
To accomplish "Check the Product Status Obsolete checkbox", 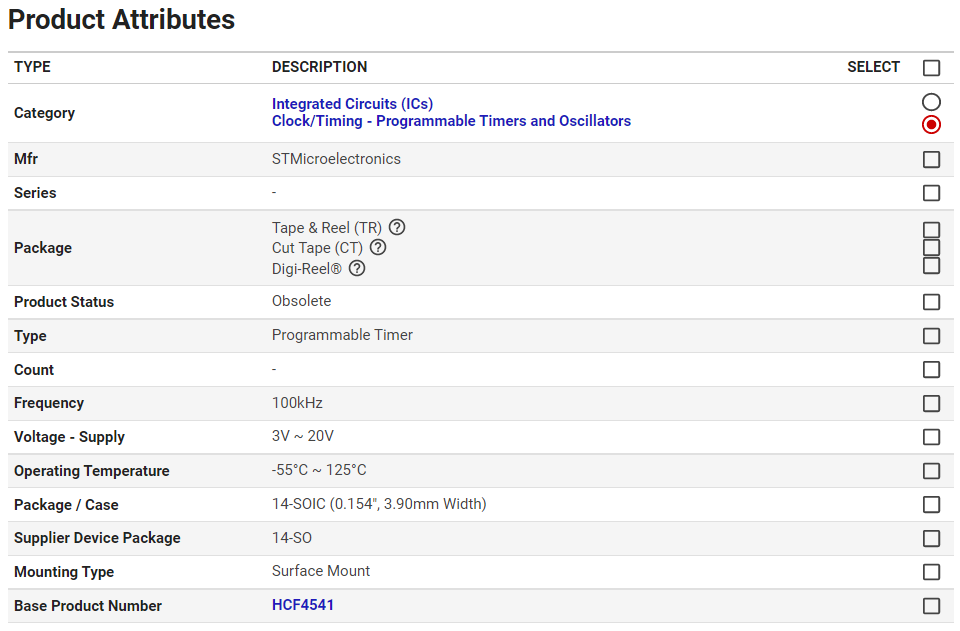I will [931, 302].
